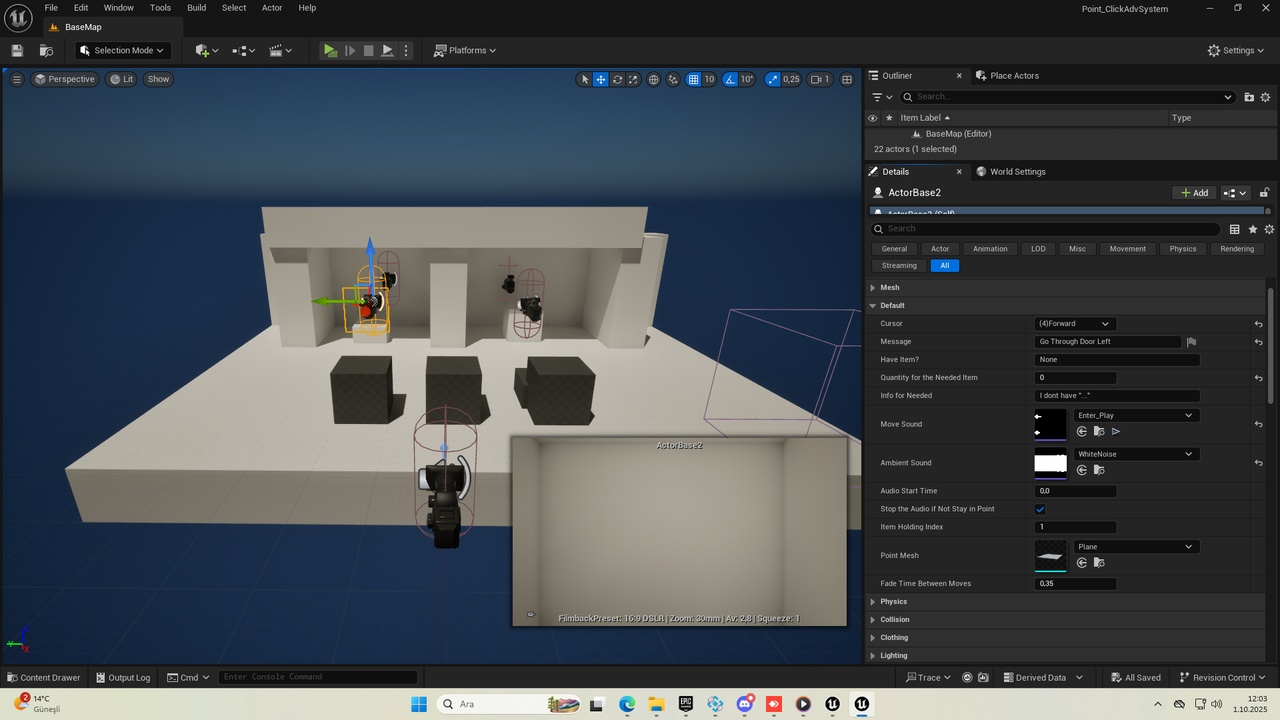The height and width of the screenshot is (720, 1280).
Task: Open the Details panel property matrix grid icon
Action: (1235, 229)
